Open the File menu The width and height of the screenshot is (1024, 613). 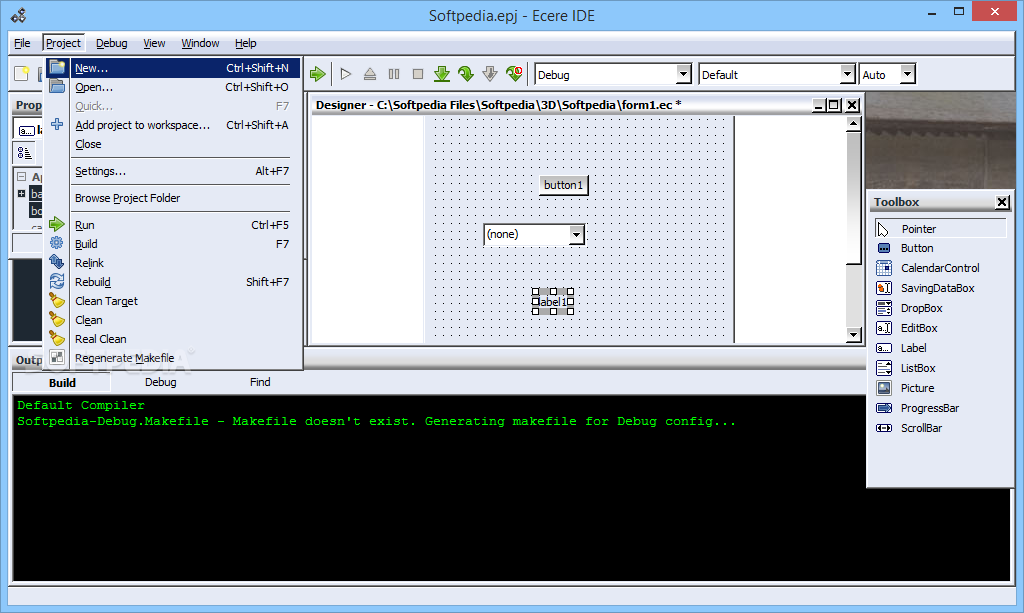point(22,43)
